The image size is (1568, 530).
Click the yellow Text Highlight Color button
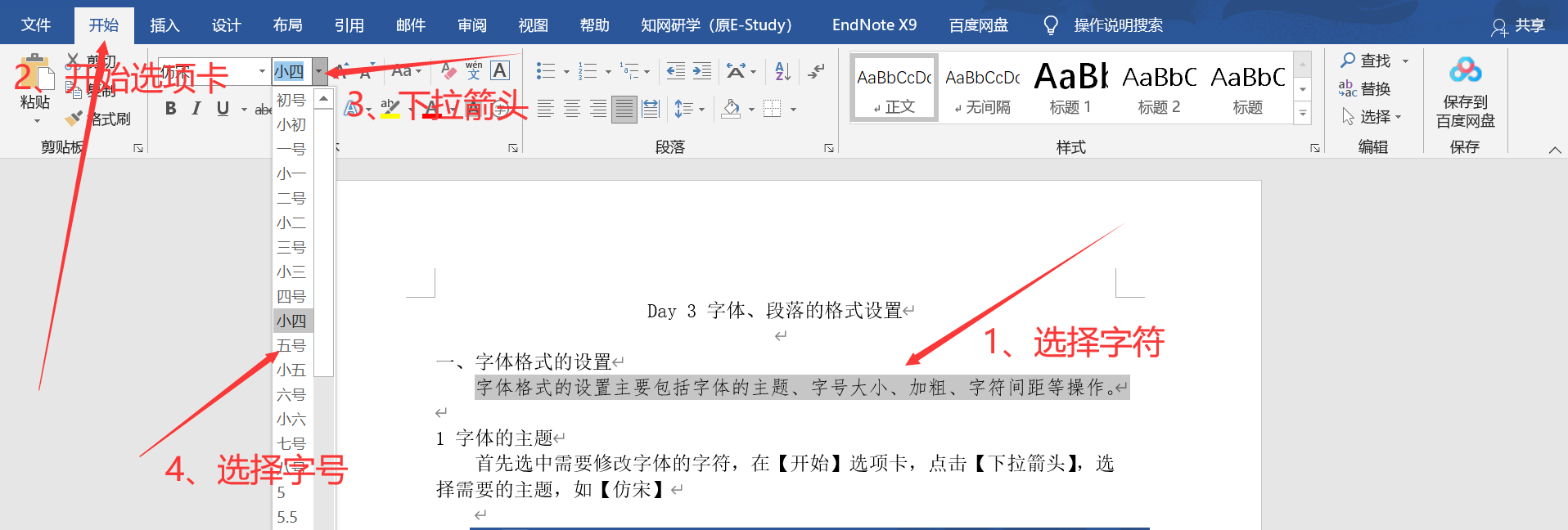[390, 109]
